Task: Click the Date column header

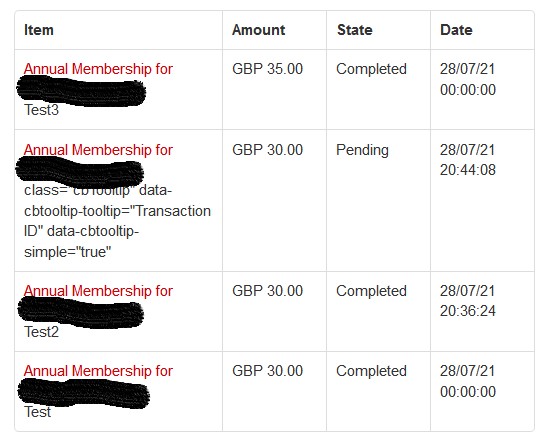Action: coord(456,30)
